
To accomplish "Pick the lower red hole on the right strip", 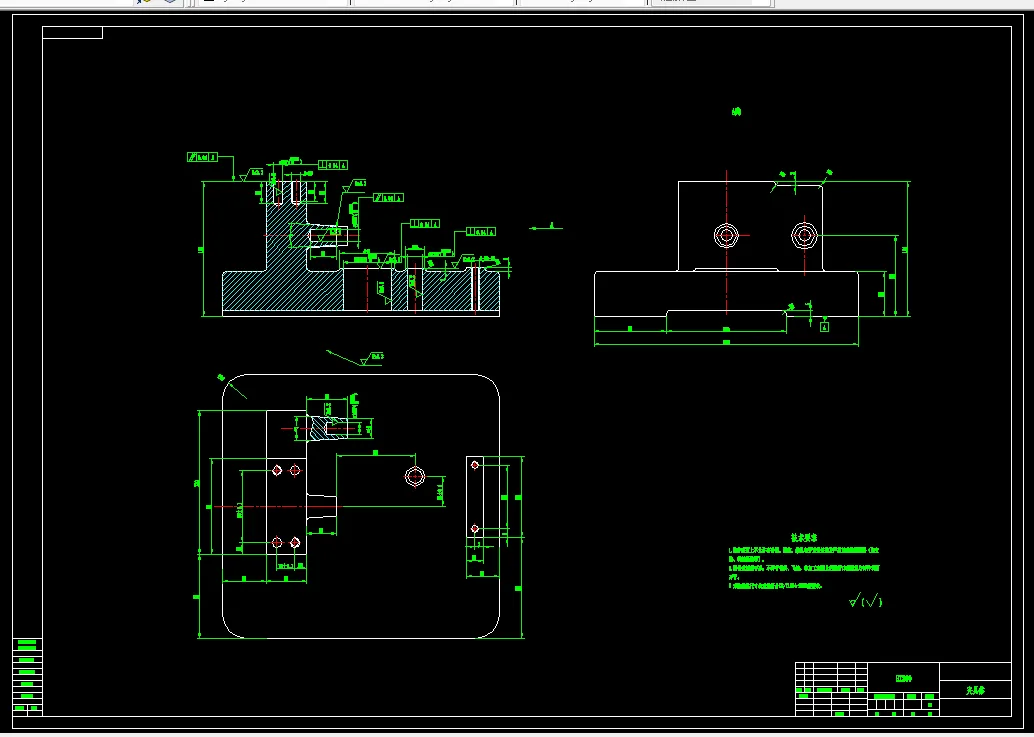I will [x=475, y=529].
